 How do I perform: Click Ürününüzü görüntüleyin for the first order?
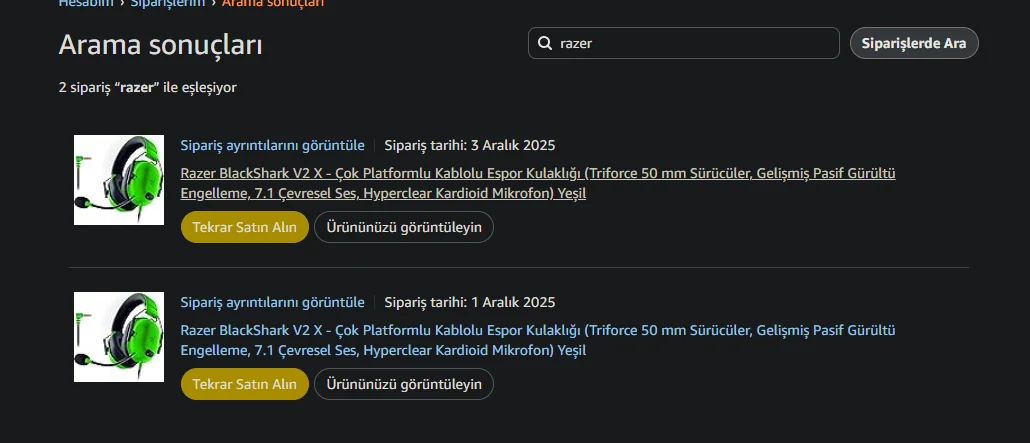point(404,227)
